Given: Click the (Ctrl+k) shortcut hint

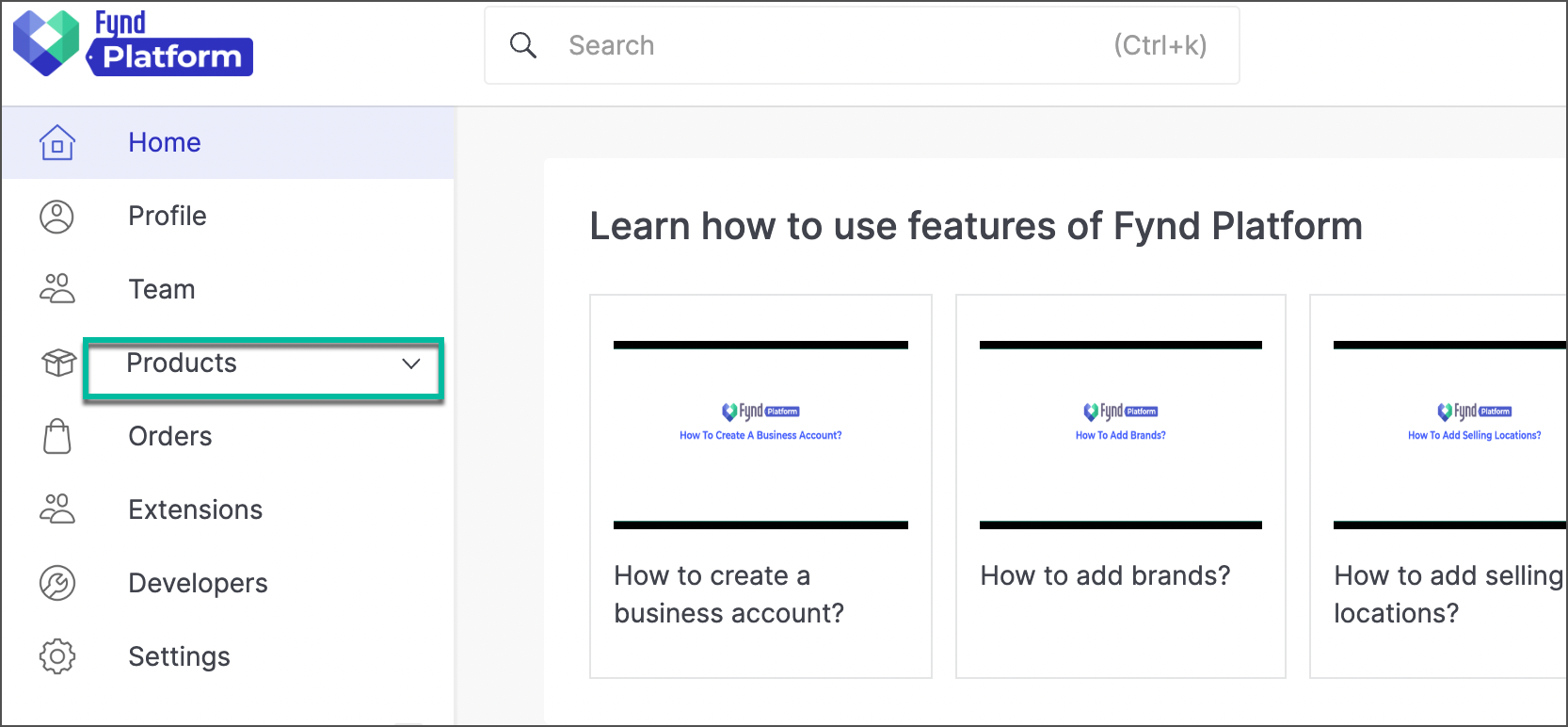Looking at the screenshot, I should click(1160, 45).
